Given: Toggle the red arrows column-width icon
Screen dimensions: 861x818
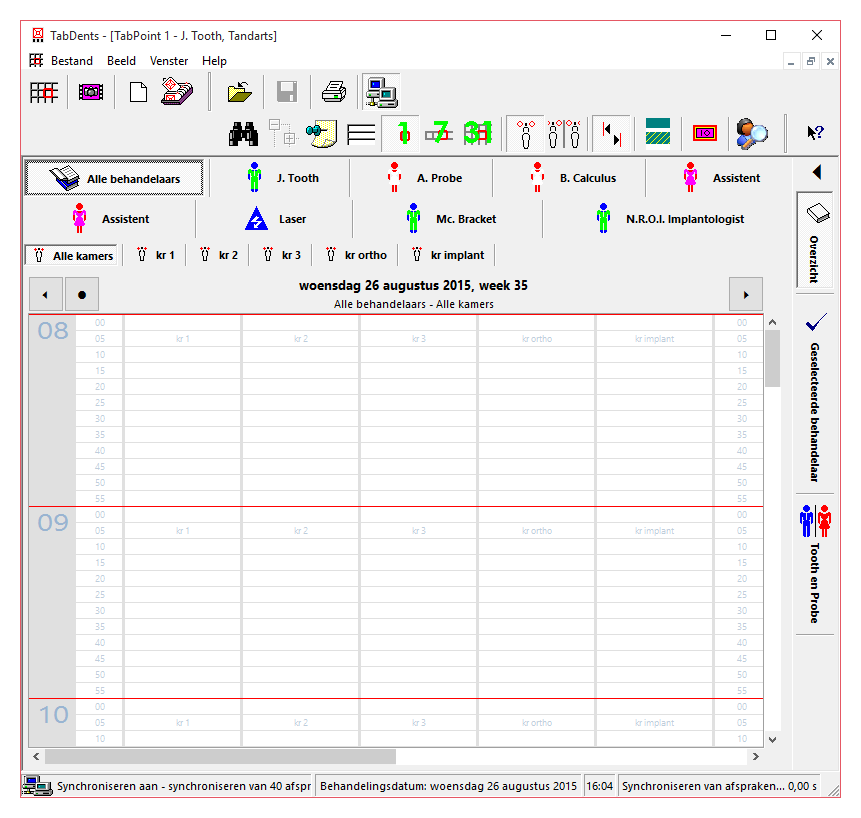Looking at the screenshot, I should click(x=611, y=133).
